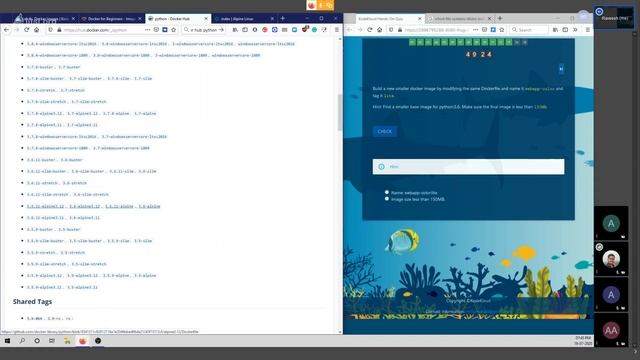
Task: Select first green question box in quiz progress
Action: [412, 42]
